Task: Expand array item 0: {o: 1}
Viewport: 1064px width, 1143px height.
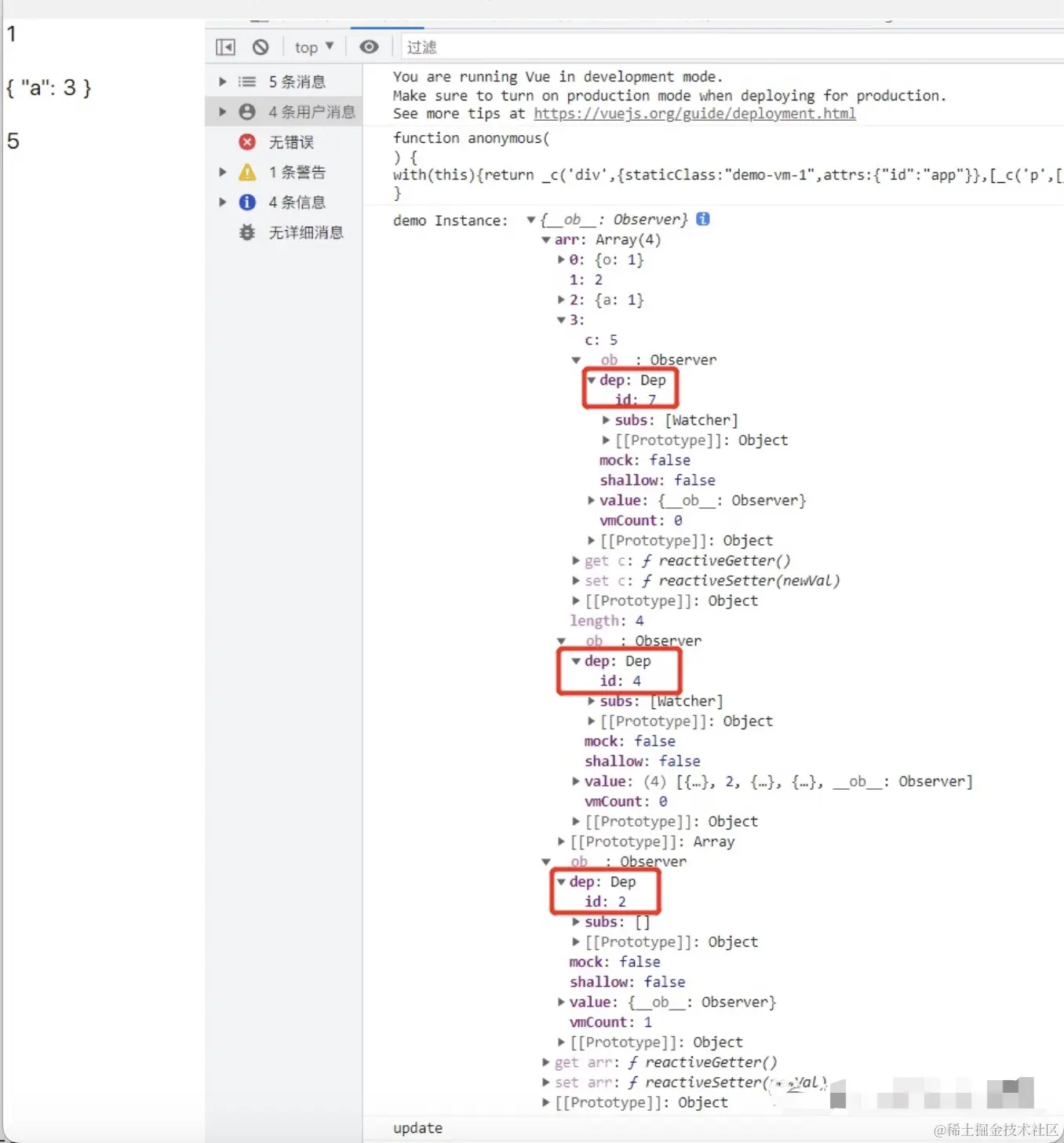Action: tap(561, 260)
